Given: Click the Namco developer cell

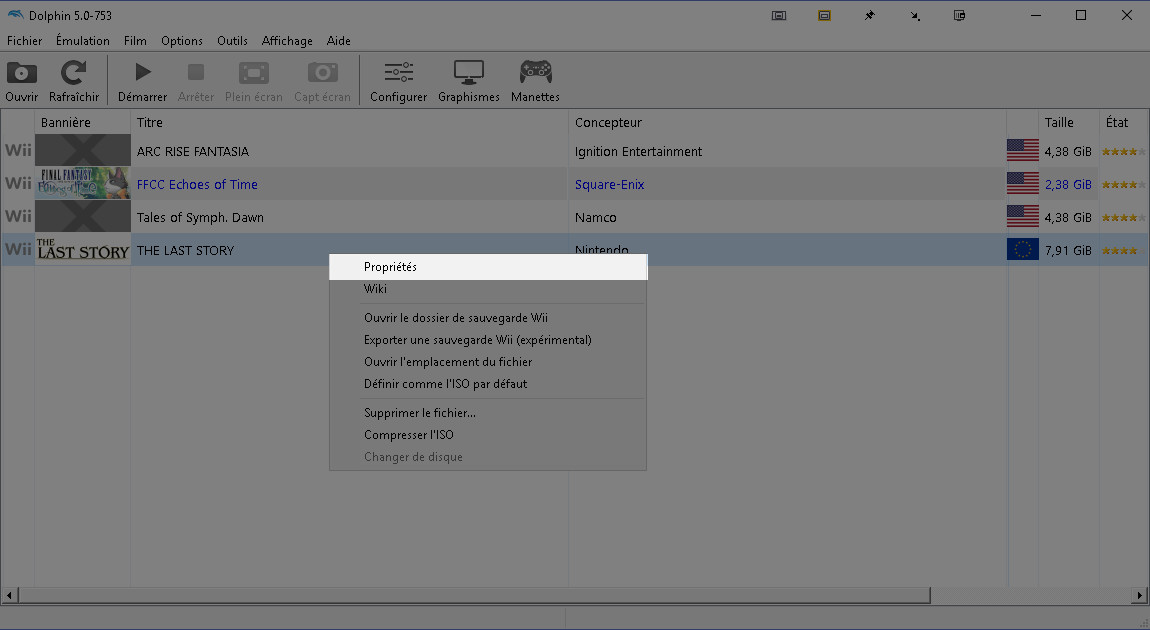Looking at the screenshot, I should coord(596,218).
